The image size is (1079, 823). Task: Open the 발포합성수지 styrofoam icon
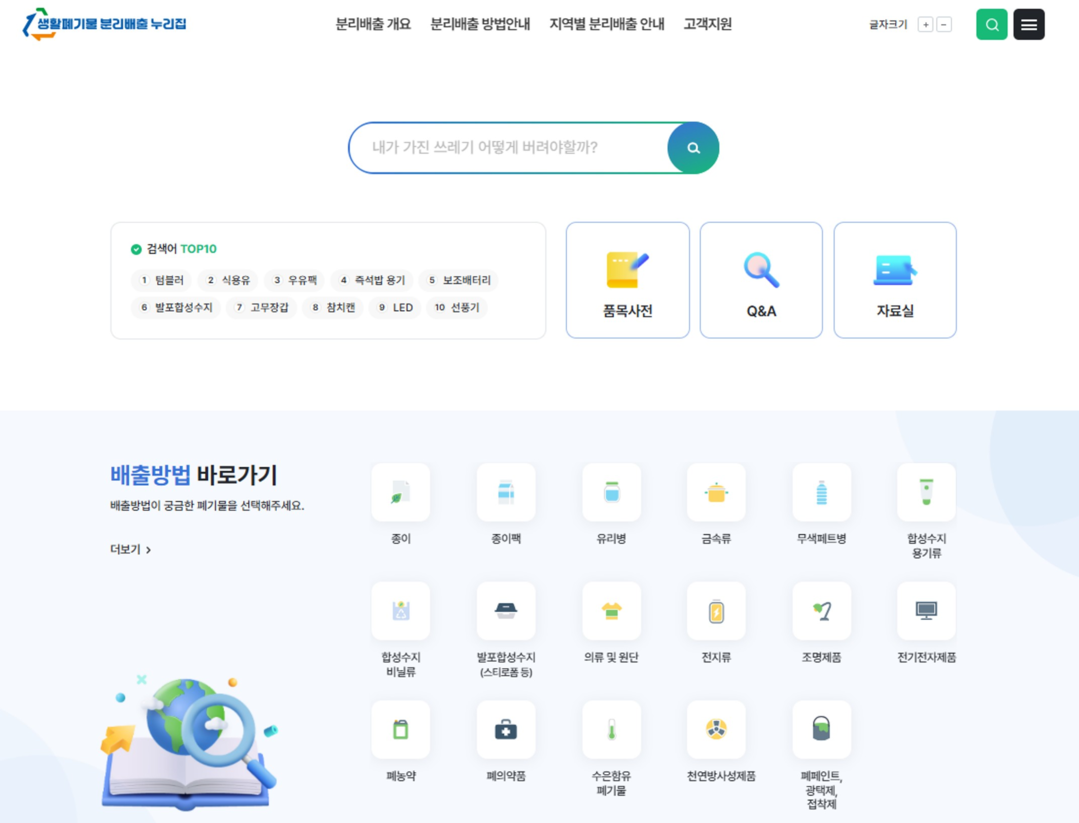click(506, 611)
